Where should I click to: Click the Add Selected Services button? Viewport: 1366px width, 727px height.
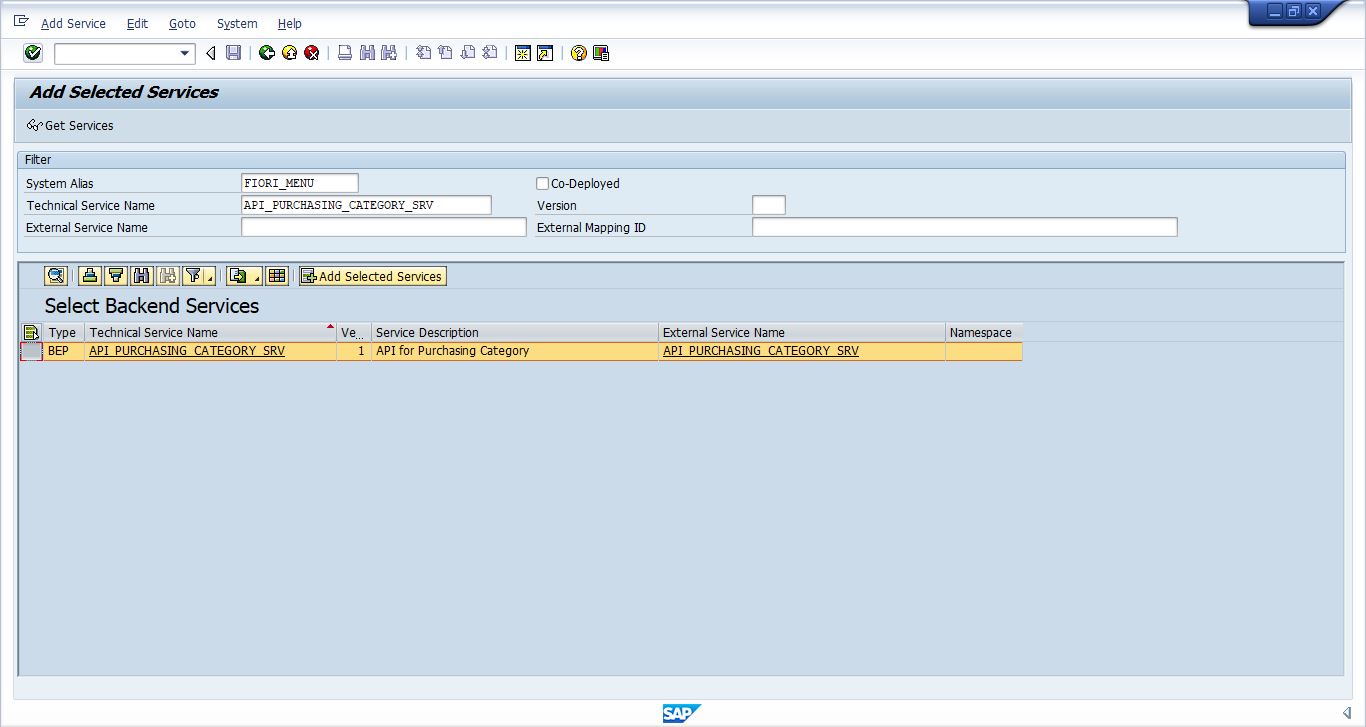(x=372, y=276)
